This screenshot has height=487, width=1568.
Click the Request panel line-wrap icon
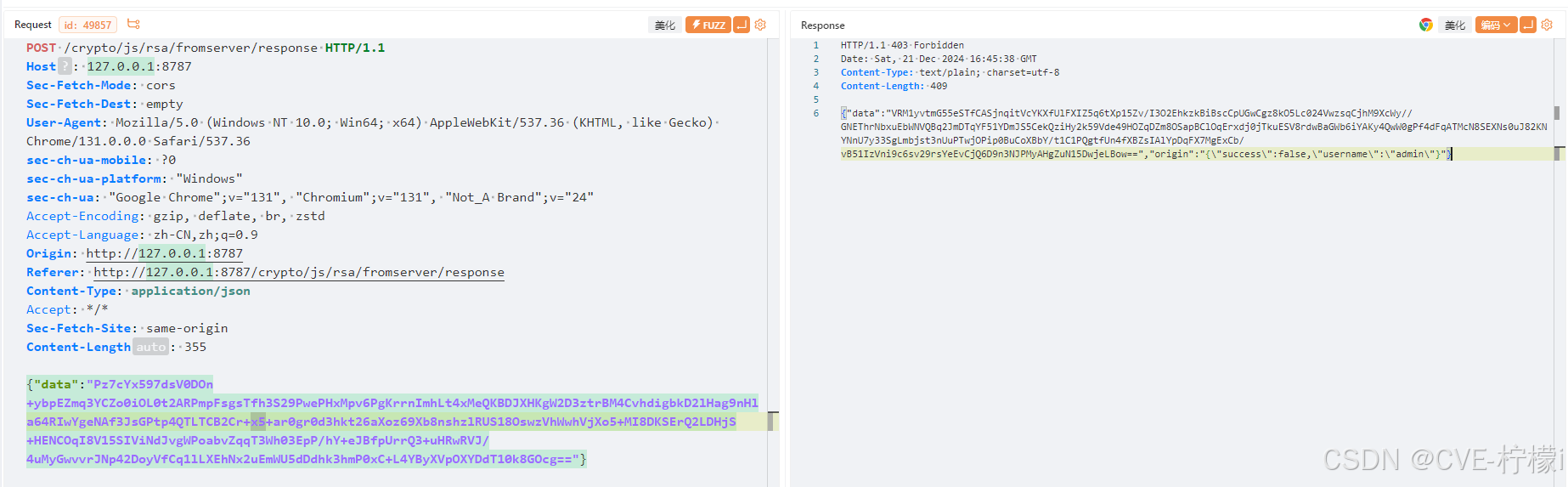tap(742, 25)
